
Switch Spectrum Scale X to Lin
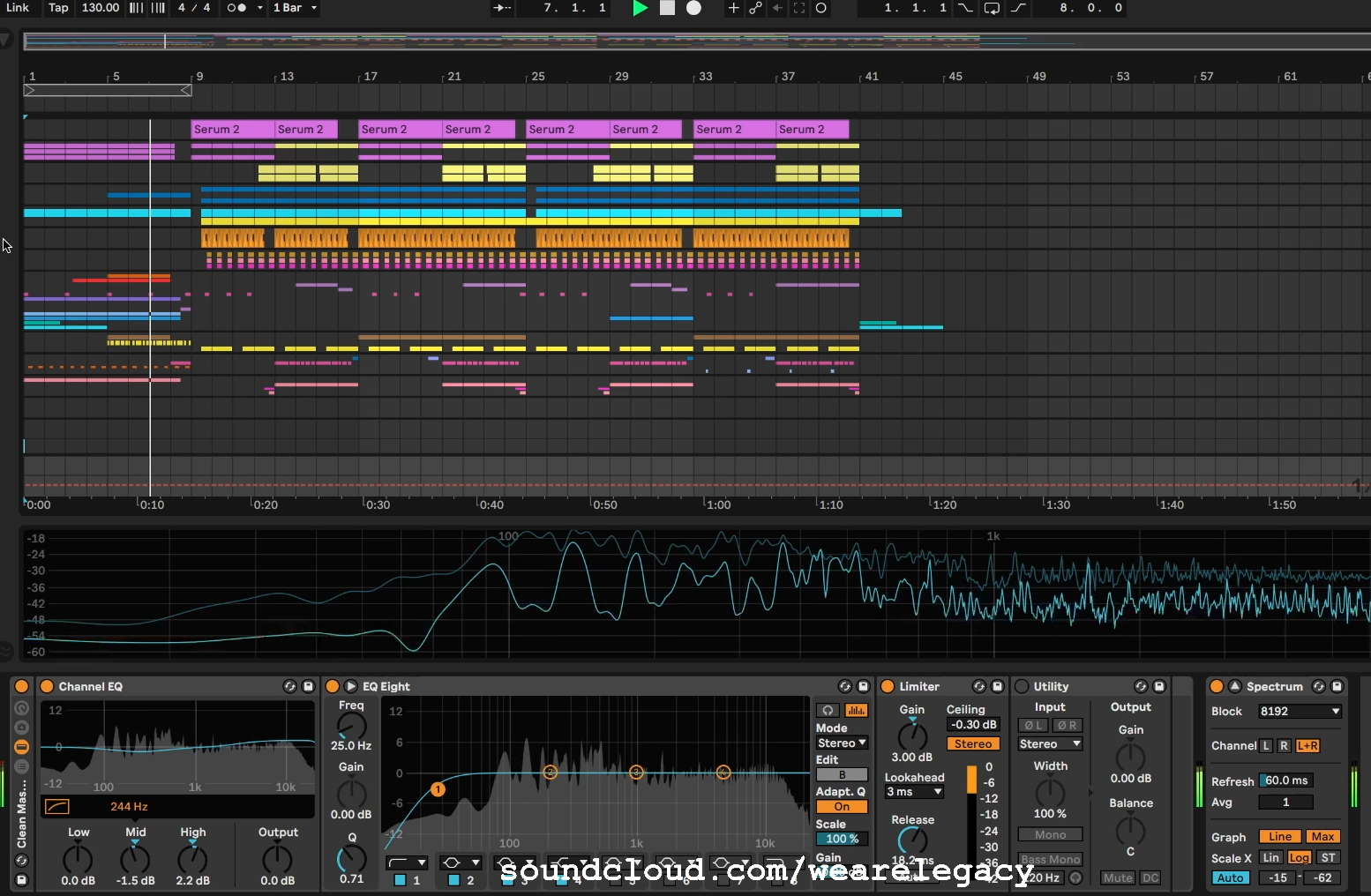pos(1270,856)
